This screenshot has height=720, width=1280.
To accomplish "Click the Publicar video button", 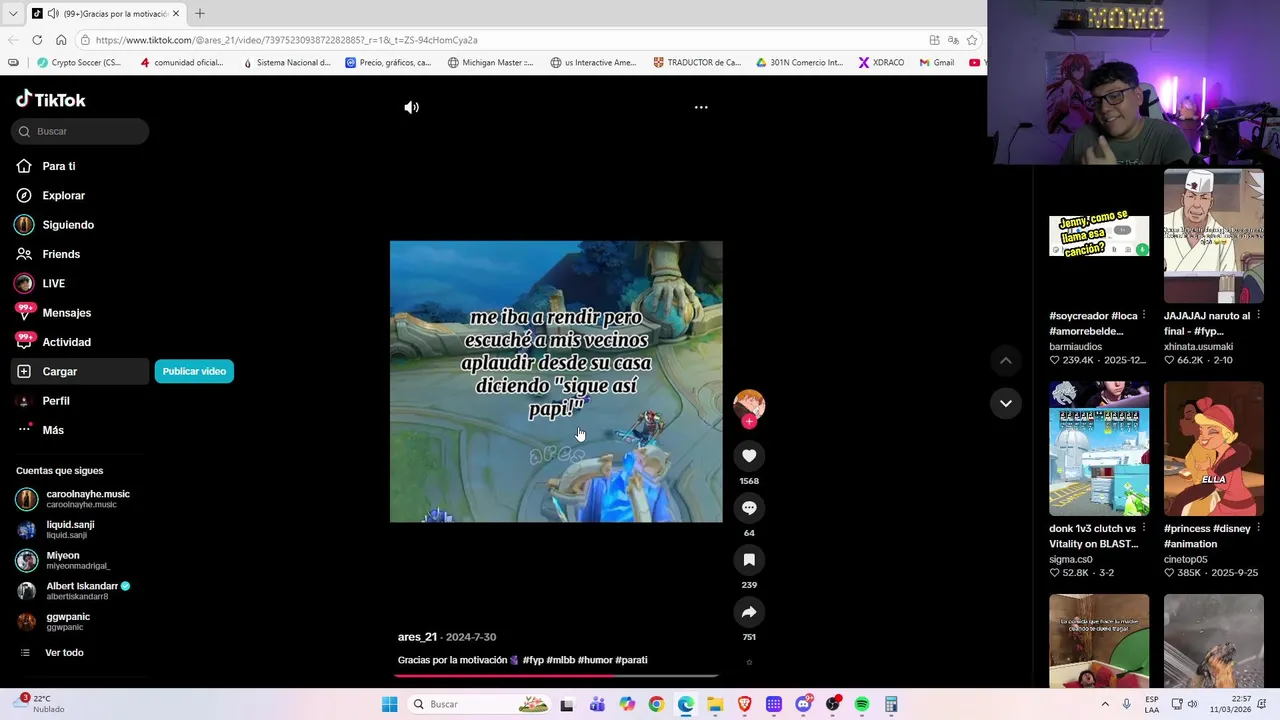I will pos(194,371).
